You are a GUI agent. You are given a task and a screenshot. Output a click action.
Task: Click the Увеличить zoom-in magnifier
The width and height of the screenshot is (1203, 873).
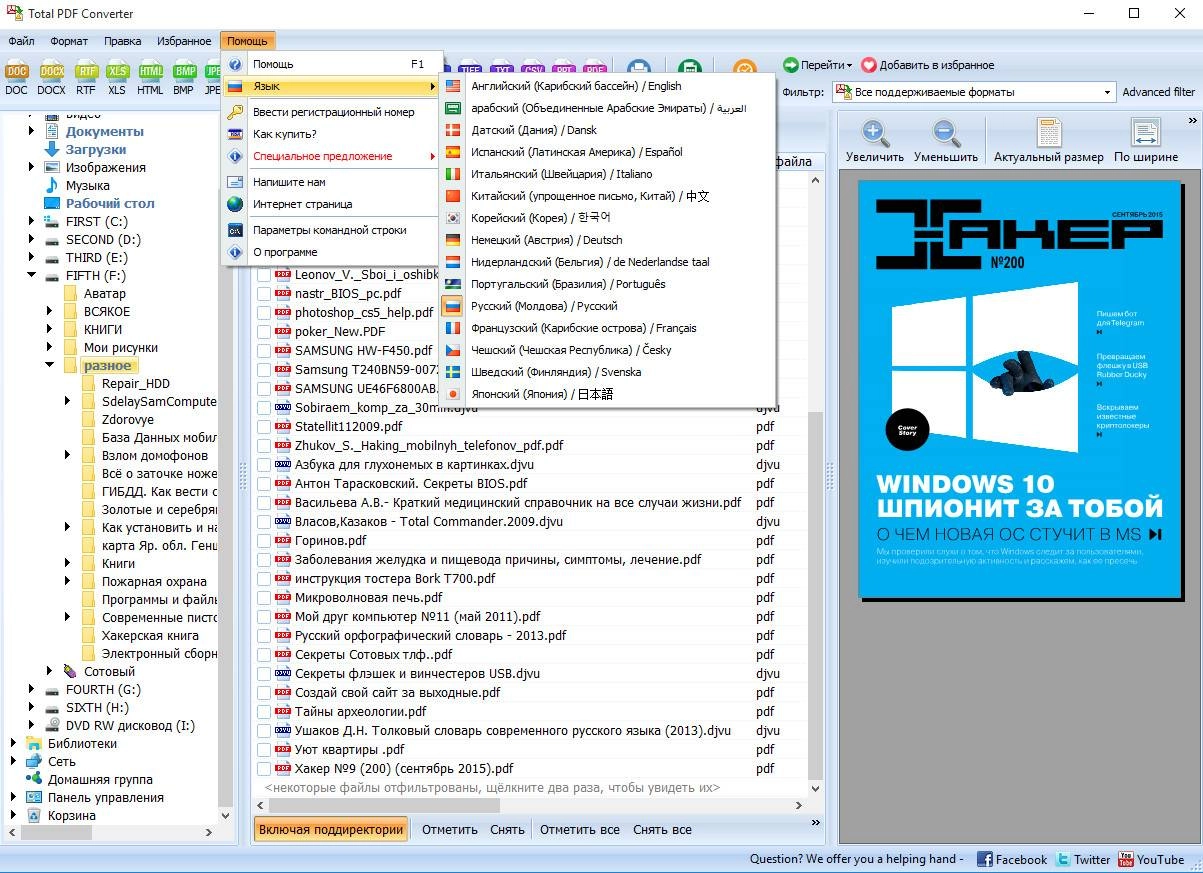click(x=874, y=141)
